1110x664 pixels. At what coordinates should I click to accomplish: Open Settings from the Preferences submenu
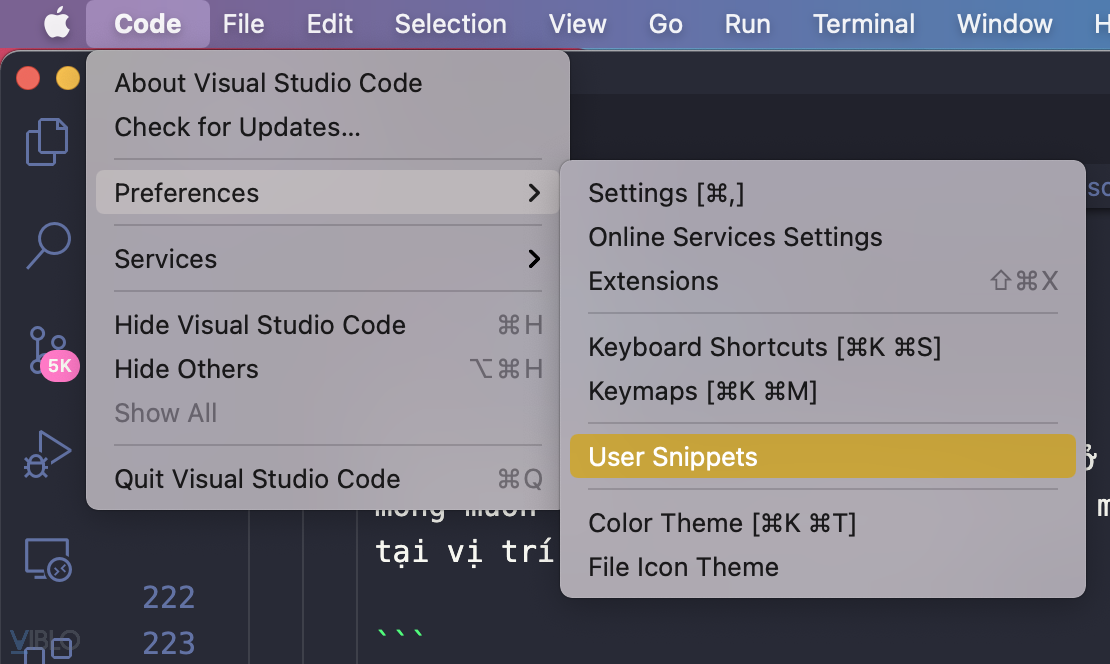[666, 193]
